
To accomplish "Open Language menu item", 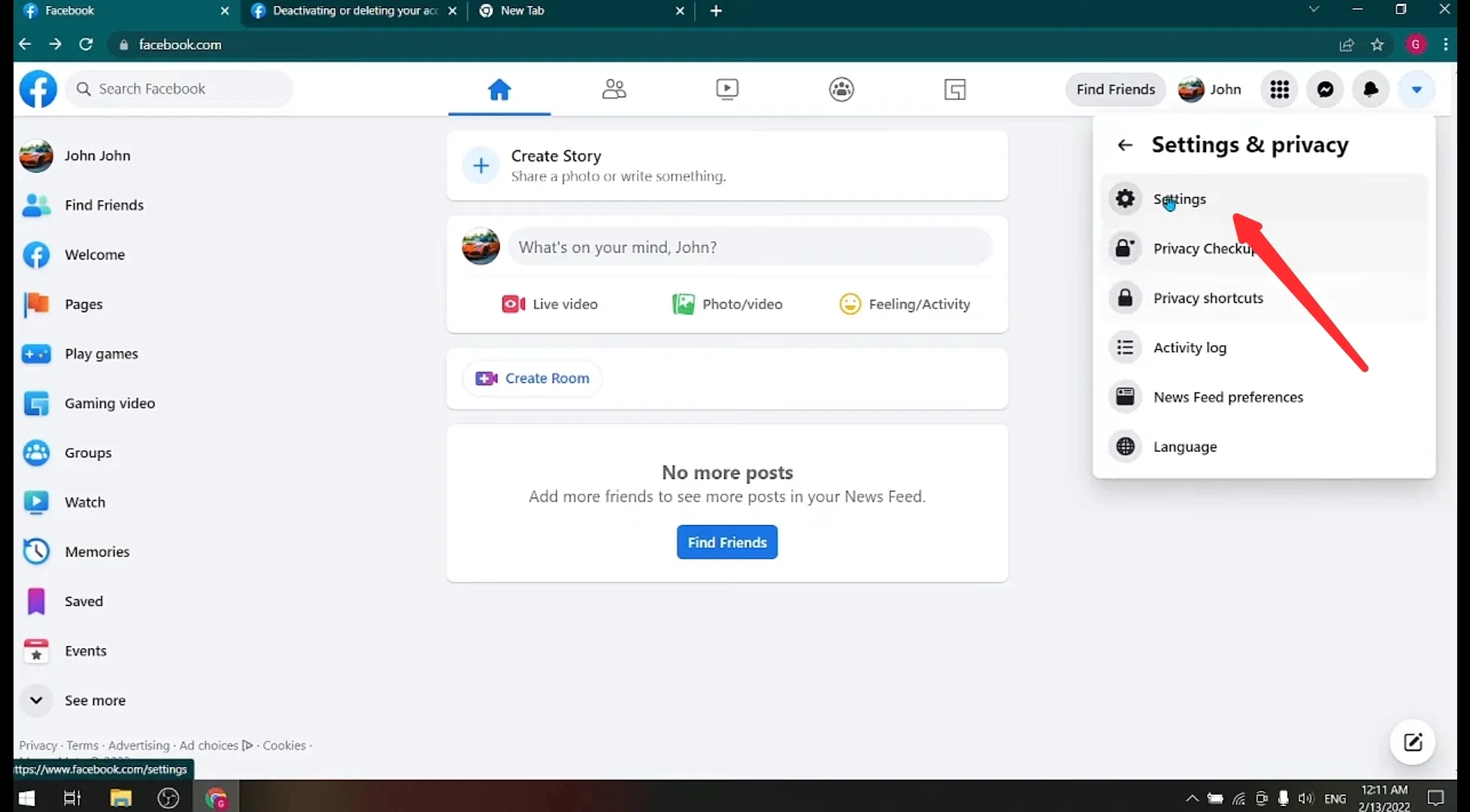I will 1264,447.
